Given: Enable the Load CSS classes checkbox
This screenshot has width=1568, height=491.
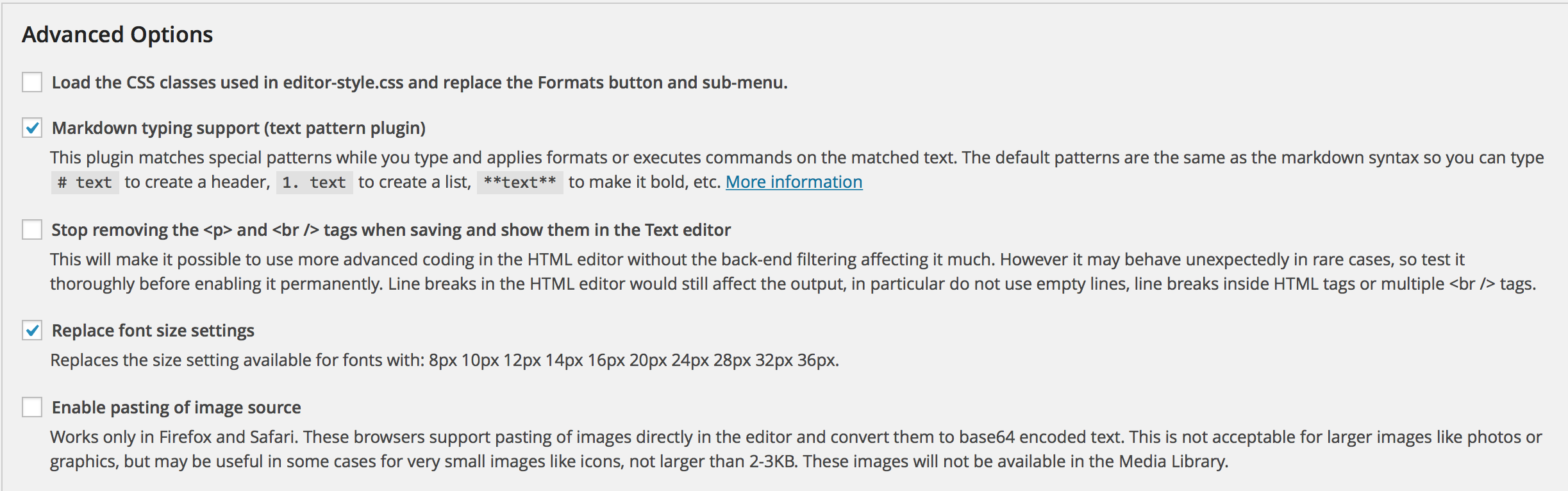Looking at the screenshot, I should point(32,83).
